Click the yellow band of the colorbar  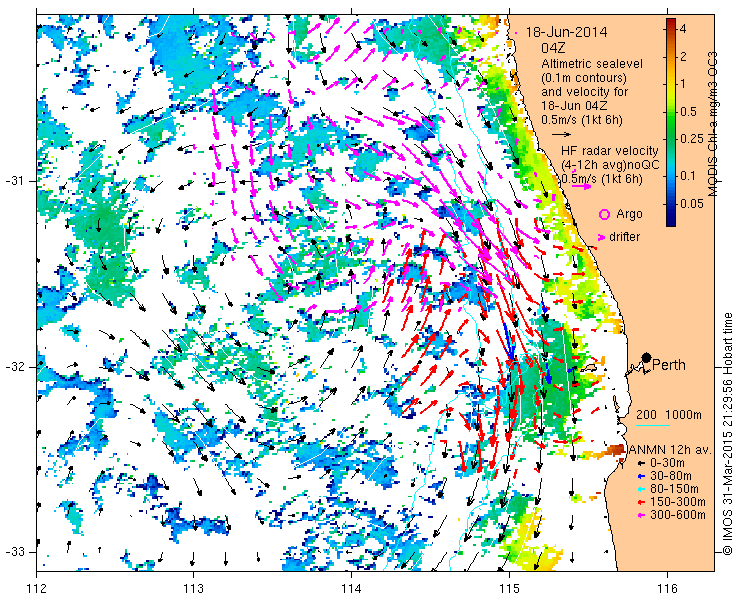tap(671, 85)
